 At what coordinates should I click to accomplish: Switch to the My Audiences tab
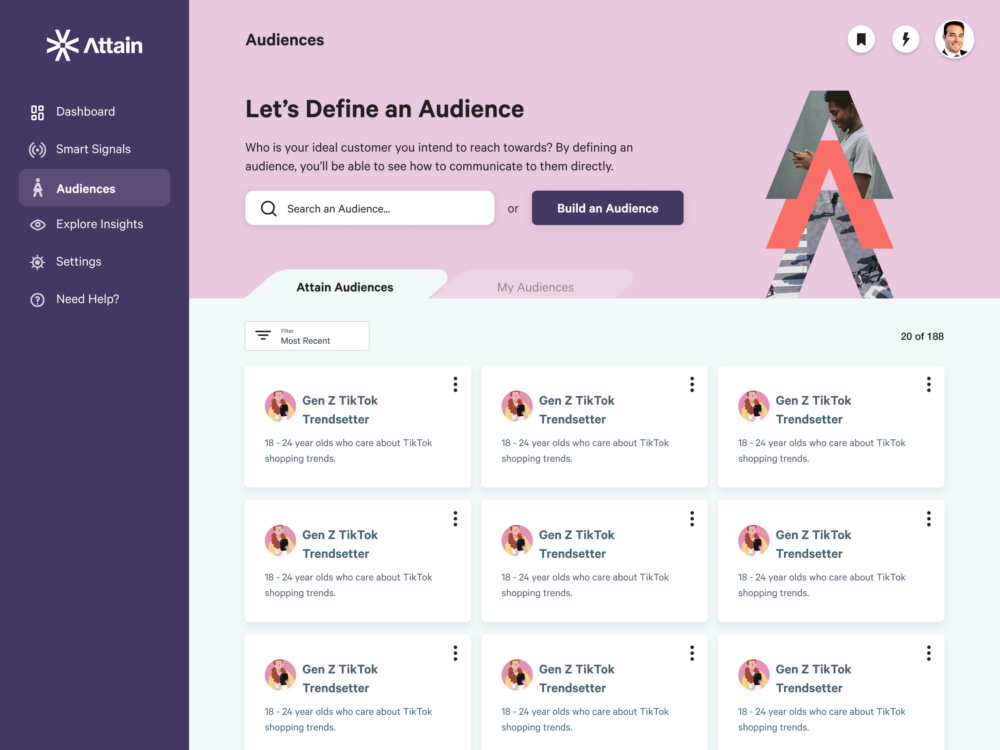pyautogui.click(x=535, y=287)
